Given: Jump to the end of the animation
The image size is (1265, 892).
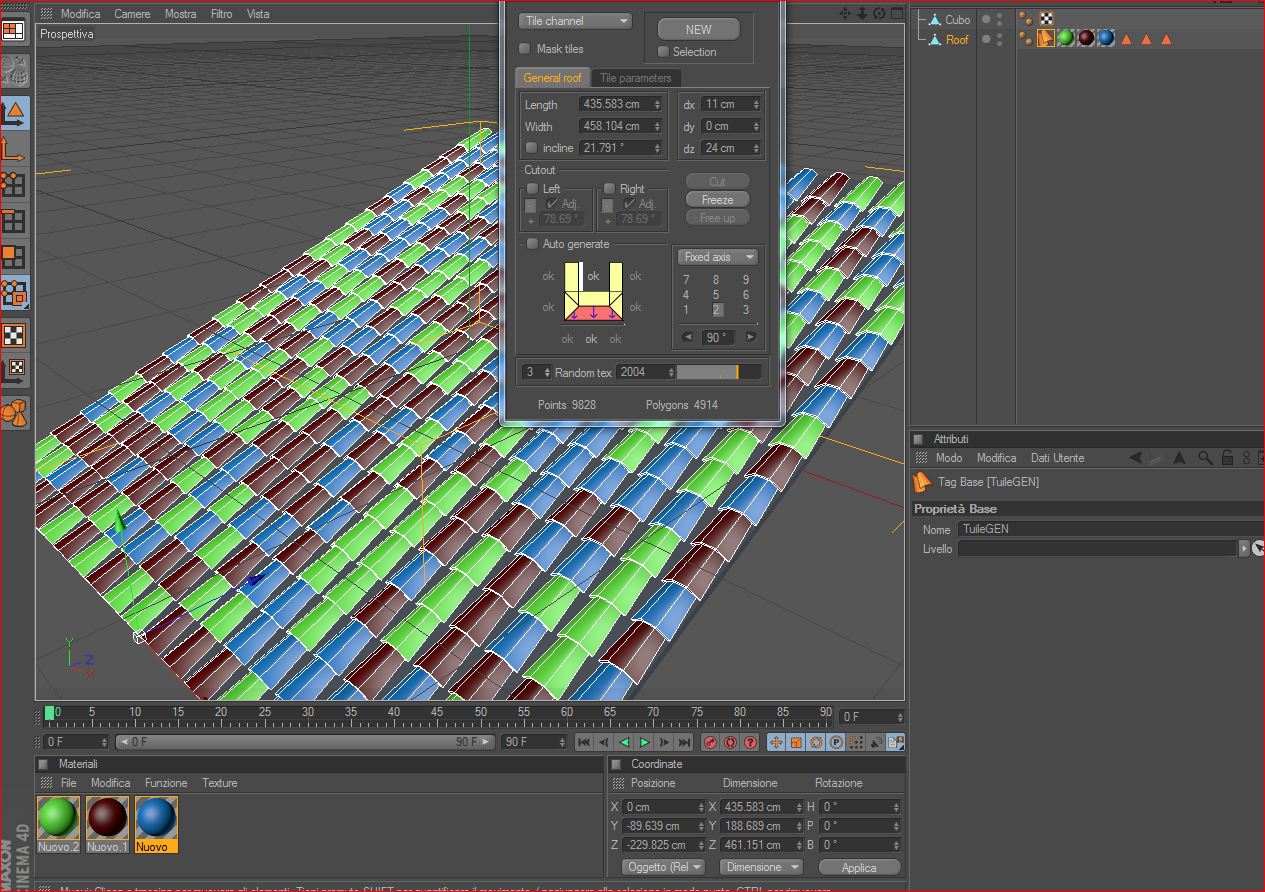Looking at the screenshot, I should 684,742.
